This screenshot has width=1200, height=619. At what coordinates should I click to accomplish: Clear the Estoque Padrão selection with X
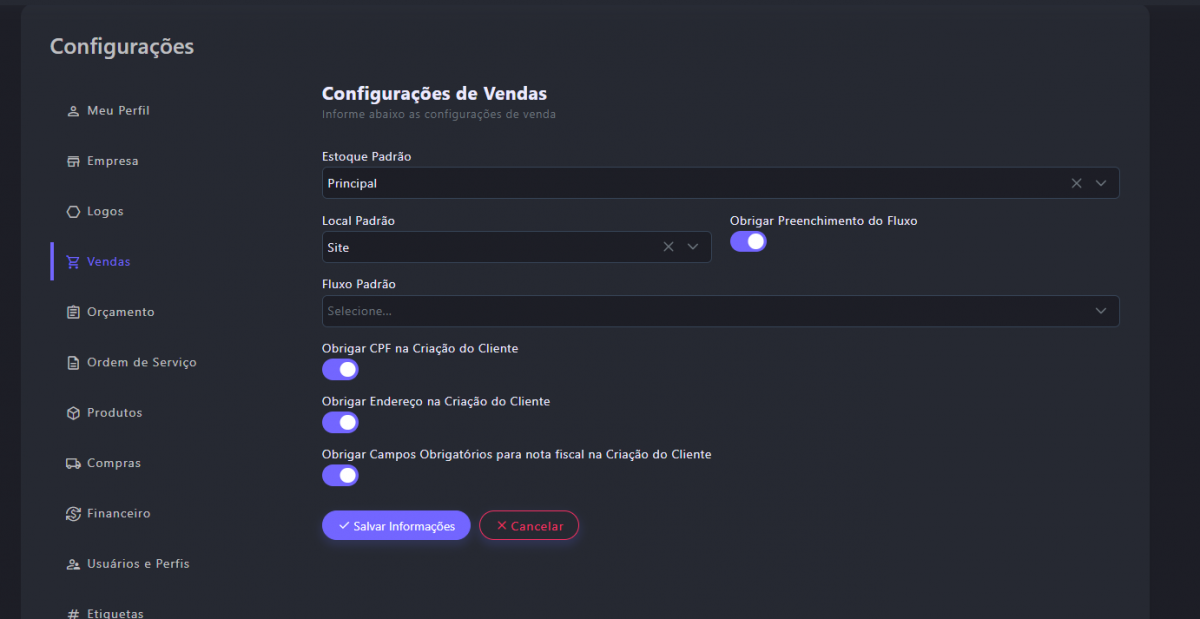1077,183
